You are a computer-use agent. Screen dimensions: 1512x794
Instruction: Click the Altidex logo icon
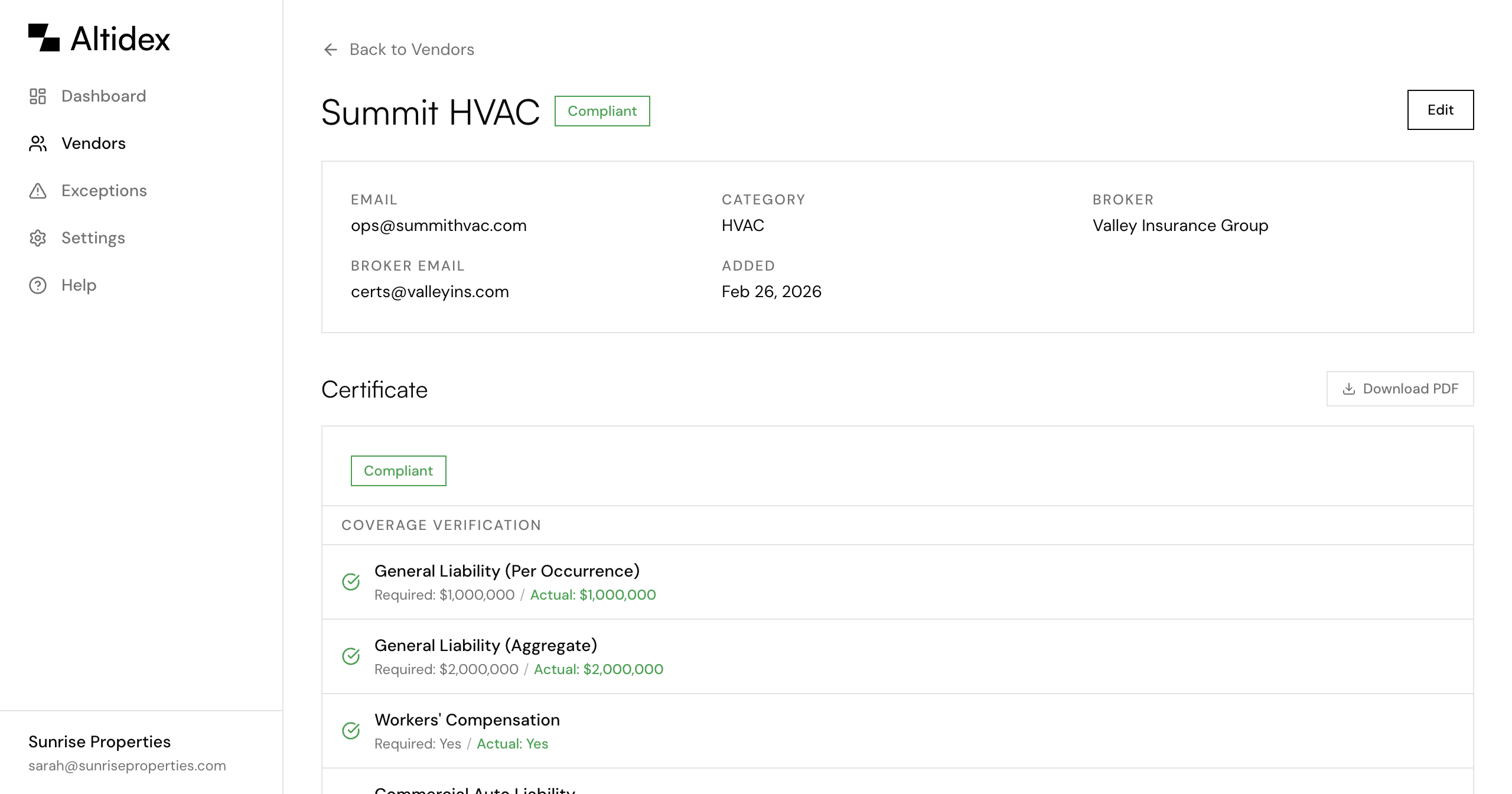(x=44, y=38)
